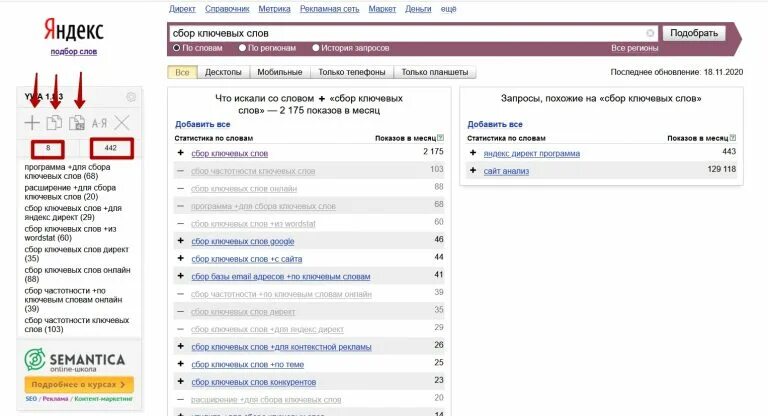Add 'сбор ключевых слов' with its plus icon
Screen dimensions: 768x416
(180, 153)
